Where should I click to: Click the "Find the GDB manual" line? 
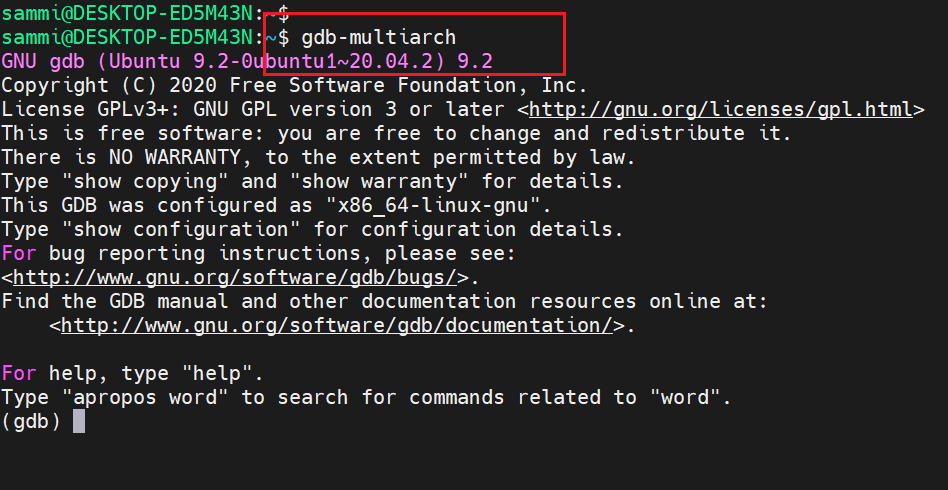[x=385, y=301]
